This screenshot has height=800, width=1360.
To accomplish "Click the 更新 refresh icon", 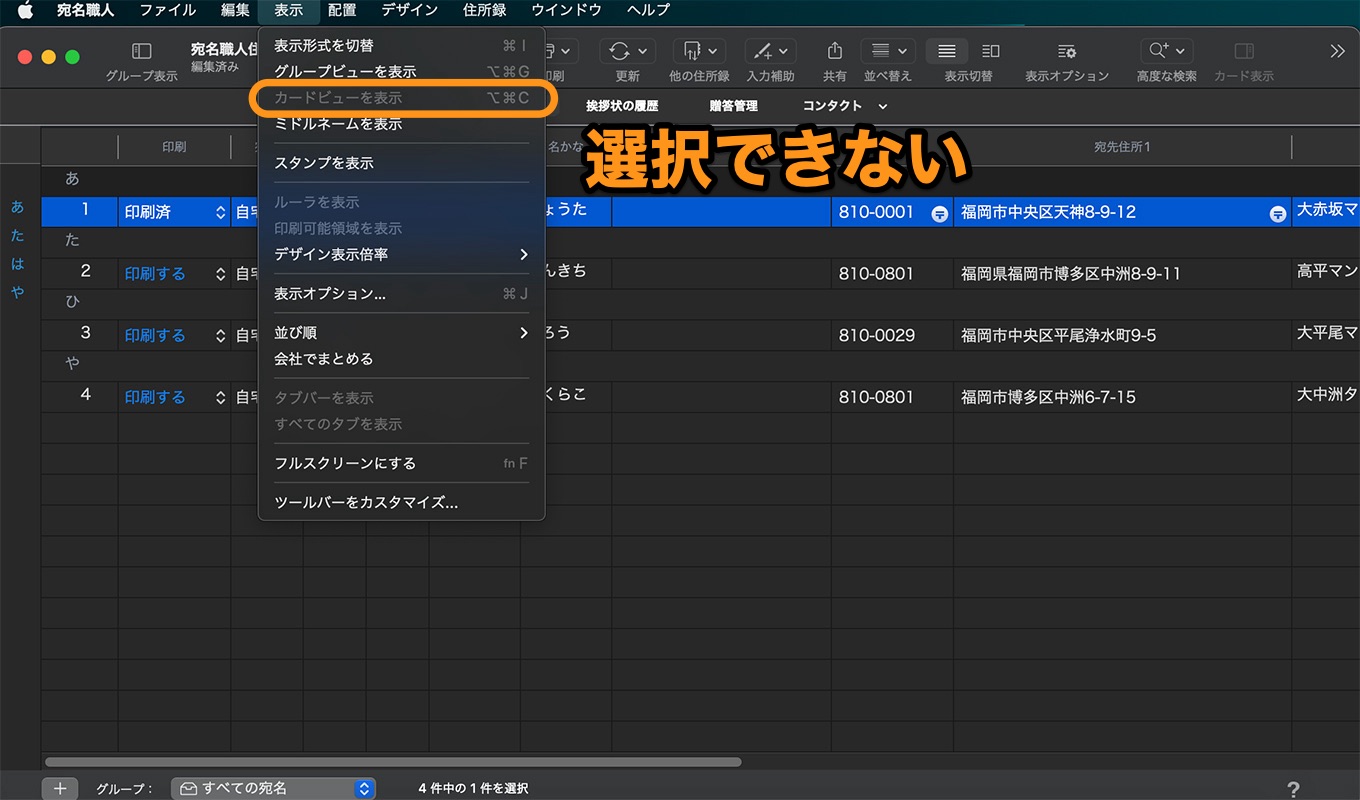I will point(619,51).
